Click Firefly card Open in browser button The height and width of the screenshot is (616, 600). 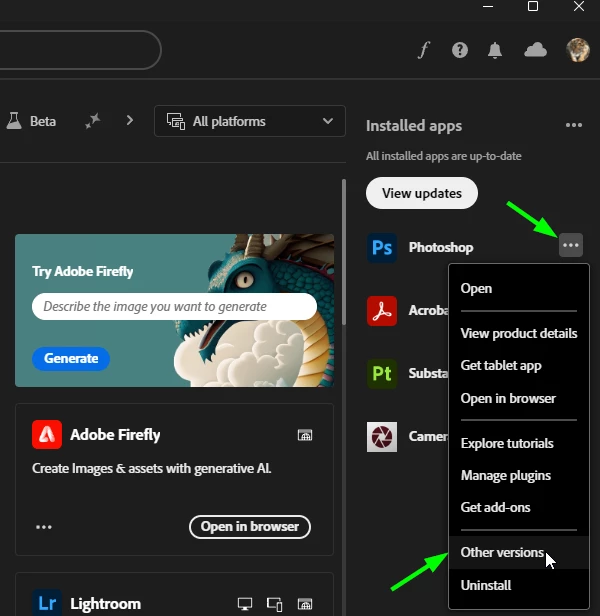tap(250, 527)
